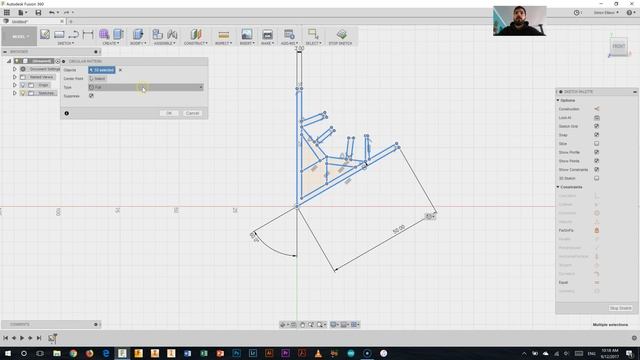Click the Front face of ViewCube
Image resolution: width=640 pixels, height=360 pixels.
[619, 46]
